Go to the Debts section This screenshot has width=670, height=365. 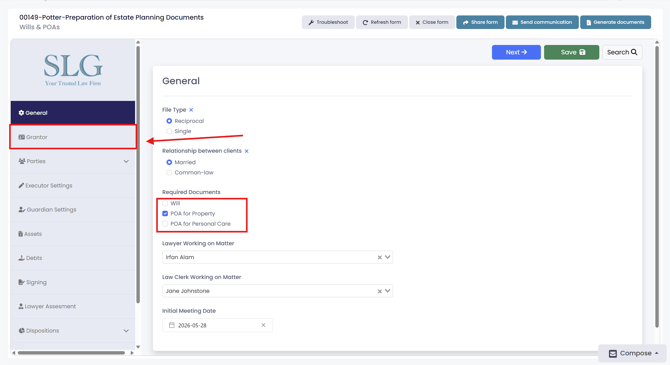click(73, 258)
